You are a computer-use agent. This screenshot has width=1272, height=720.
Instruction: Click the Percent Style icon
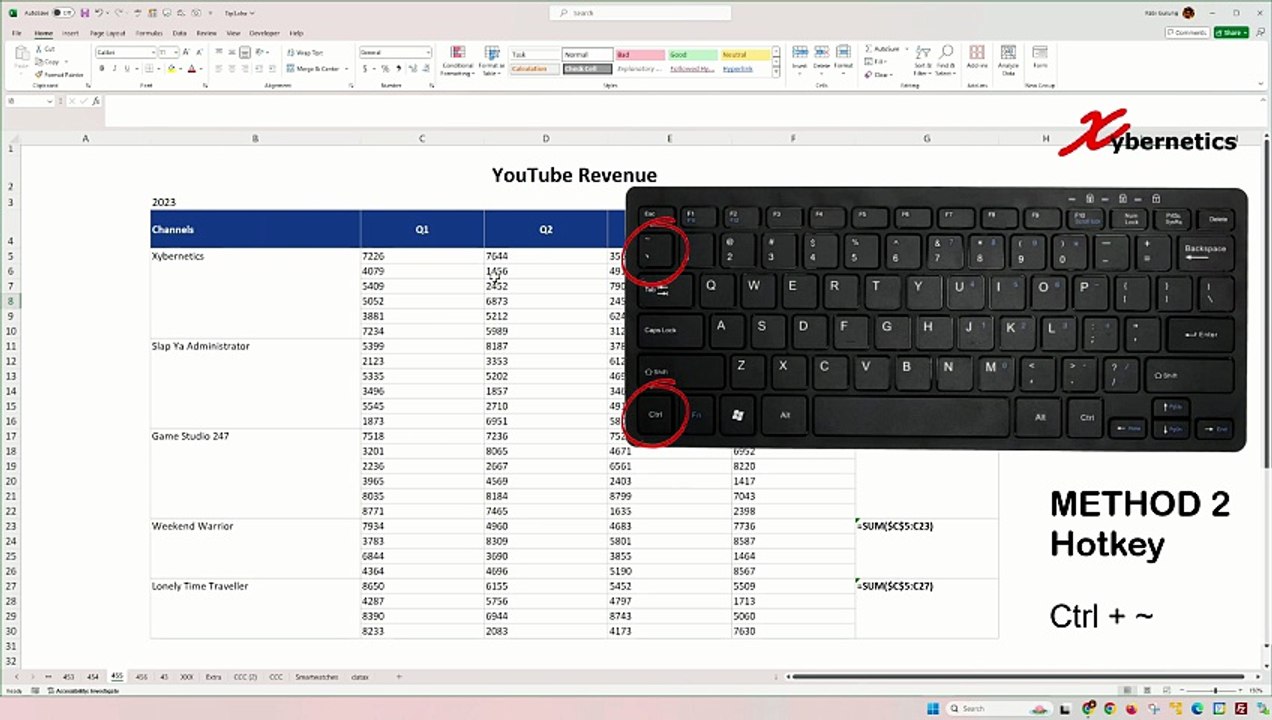(x=387, y=69)
